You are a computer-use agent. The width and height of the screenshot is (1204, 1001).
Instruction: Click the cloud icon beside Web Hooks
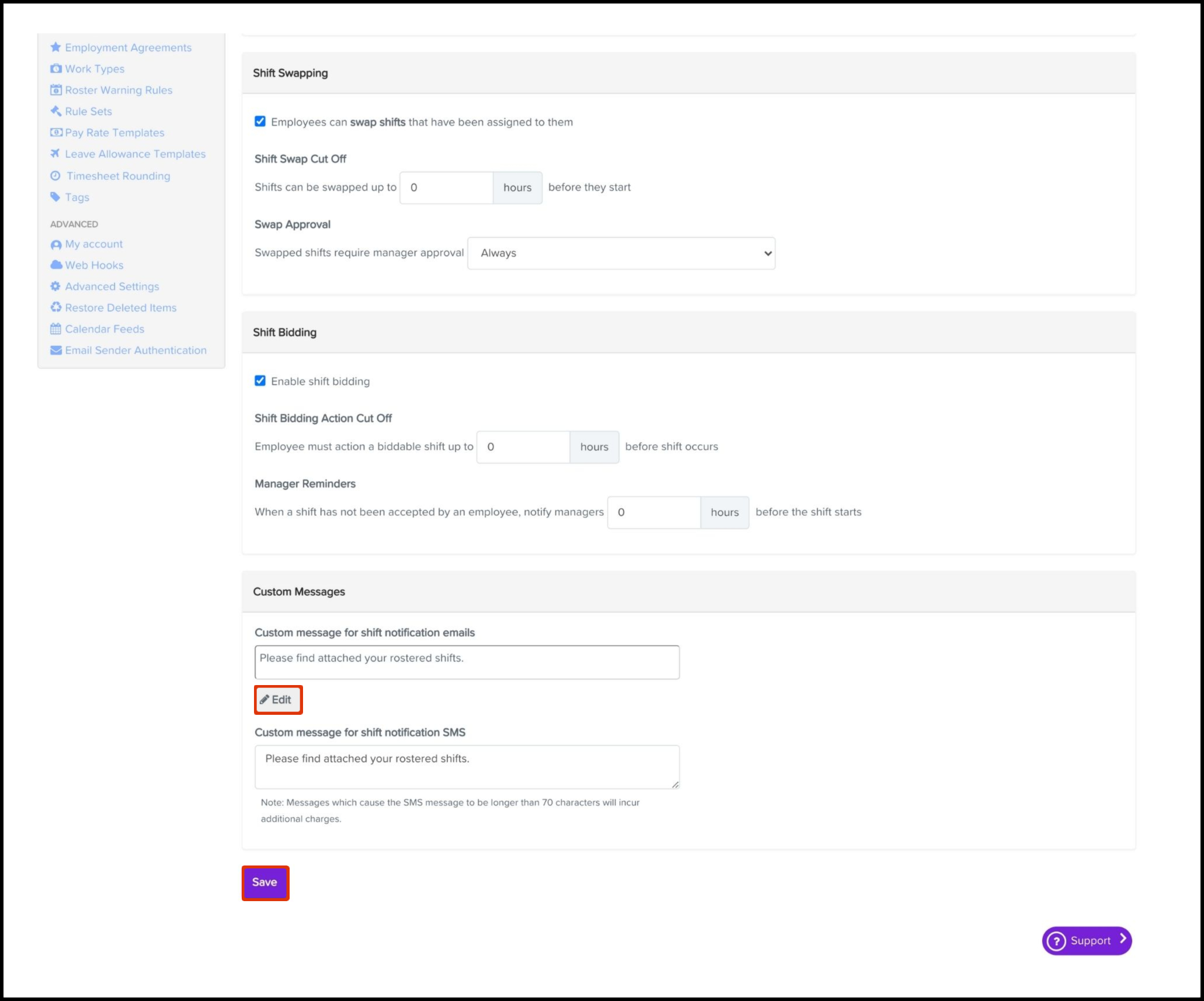tap(55, 265)
